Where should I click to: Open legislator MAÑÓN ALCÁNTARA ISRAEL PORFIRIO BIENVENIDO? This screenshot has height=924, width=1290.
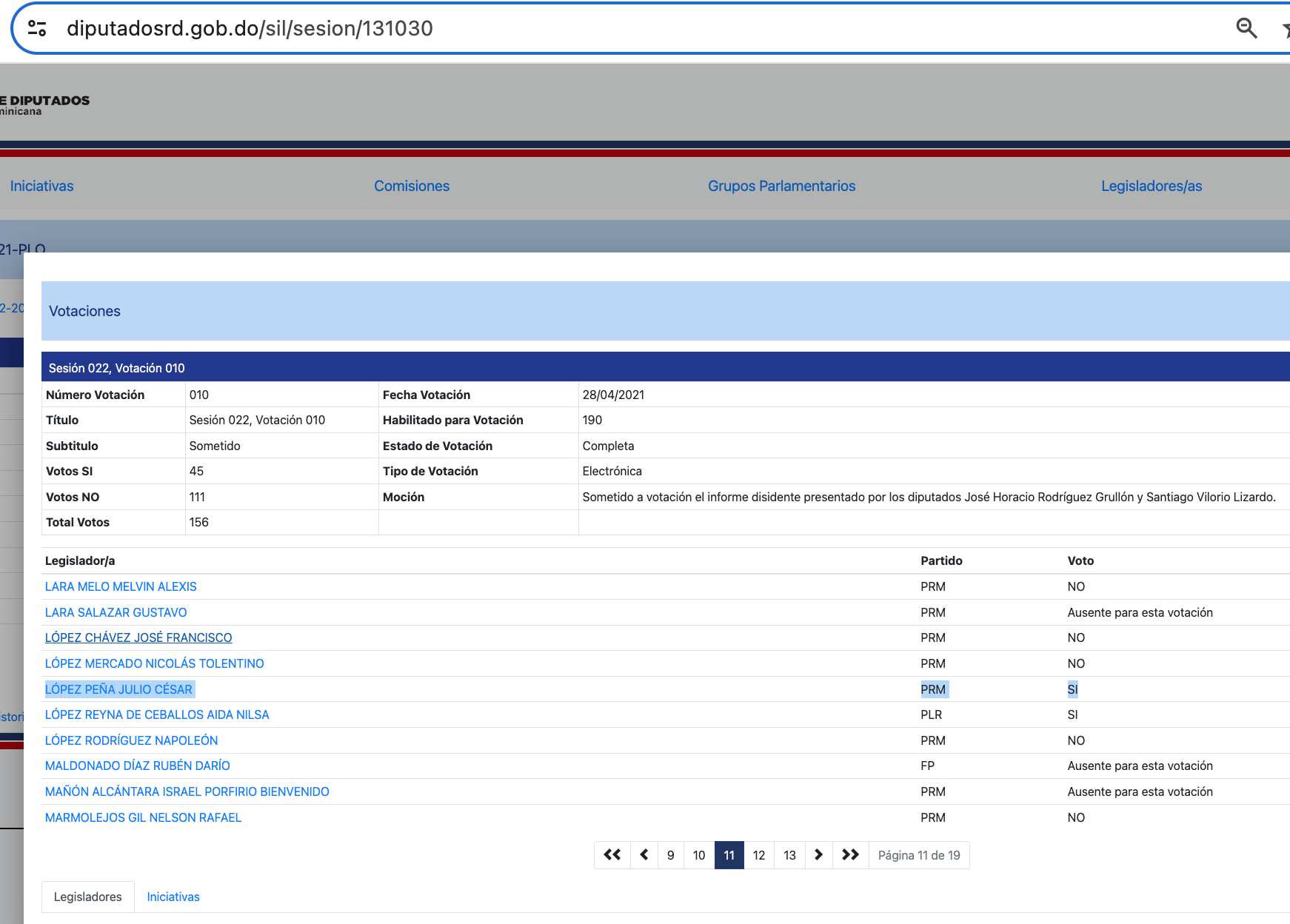pos(187,791)
